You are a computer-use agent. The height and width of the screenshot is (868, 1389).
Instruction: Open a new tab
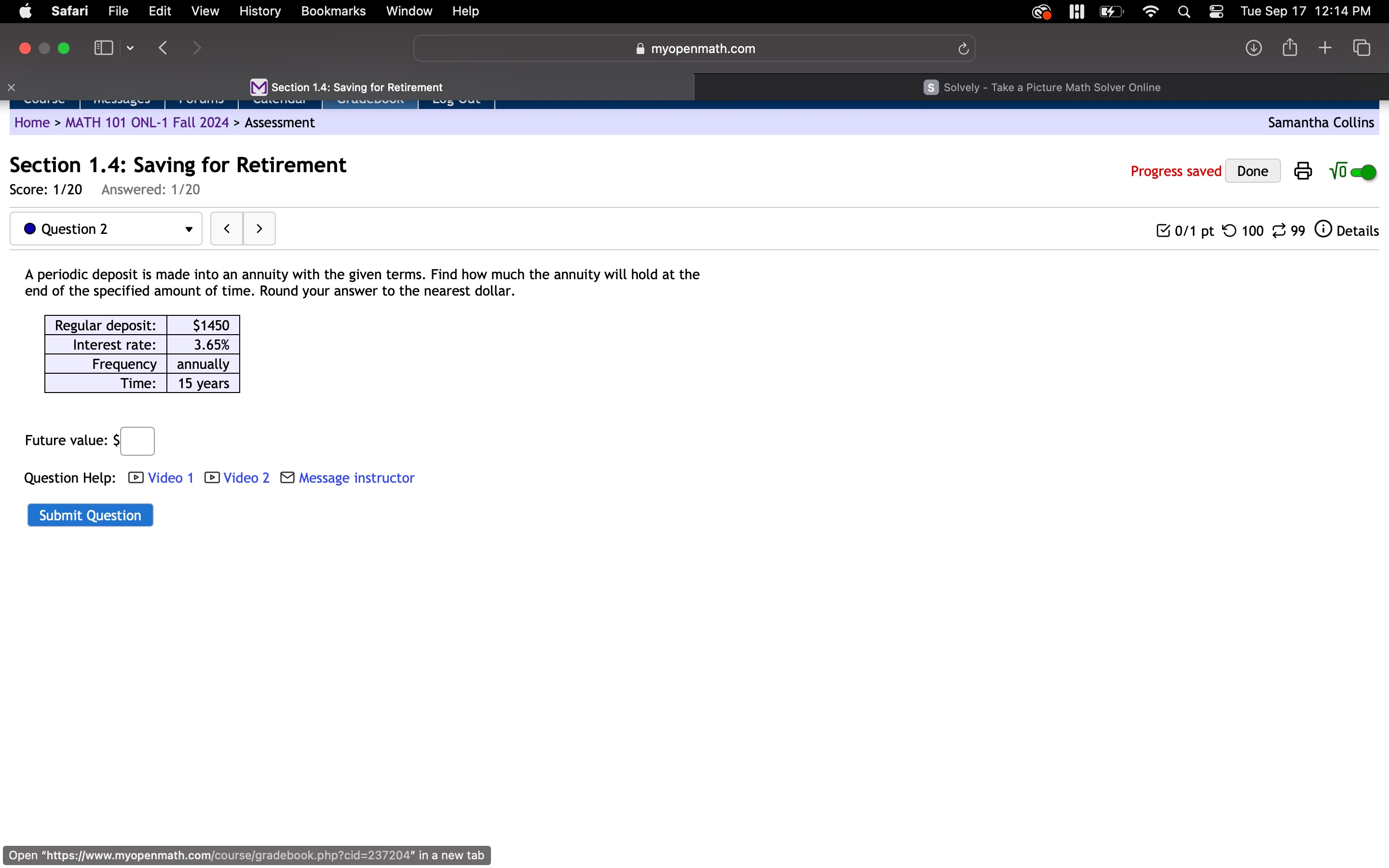(x=1325, y=48)
